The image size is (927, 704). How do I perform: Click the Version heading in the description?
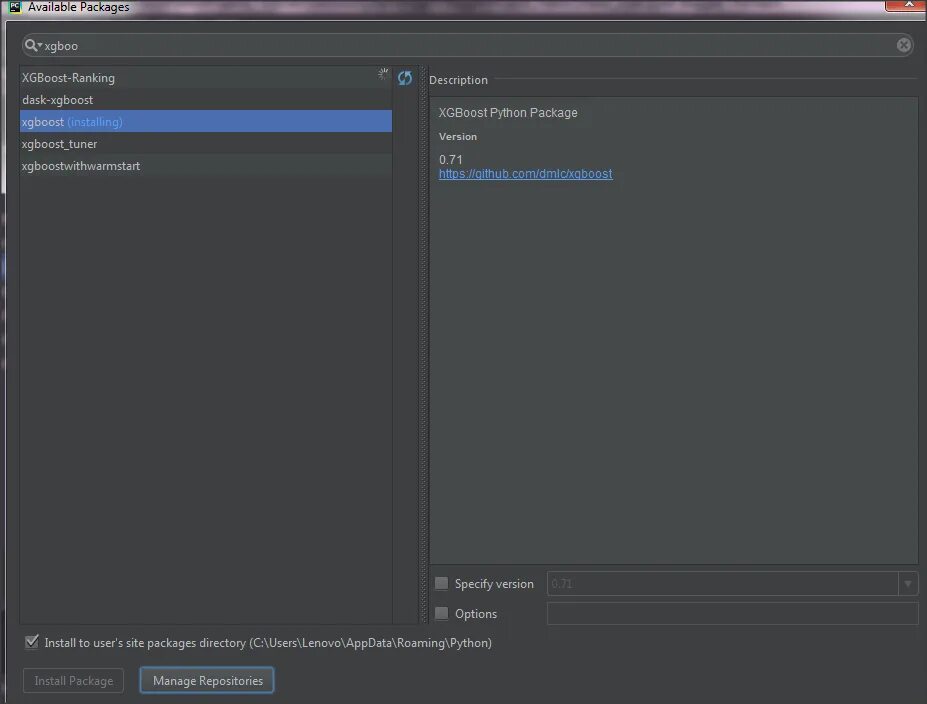click(x=458, y=137)
